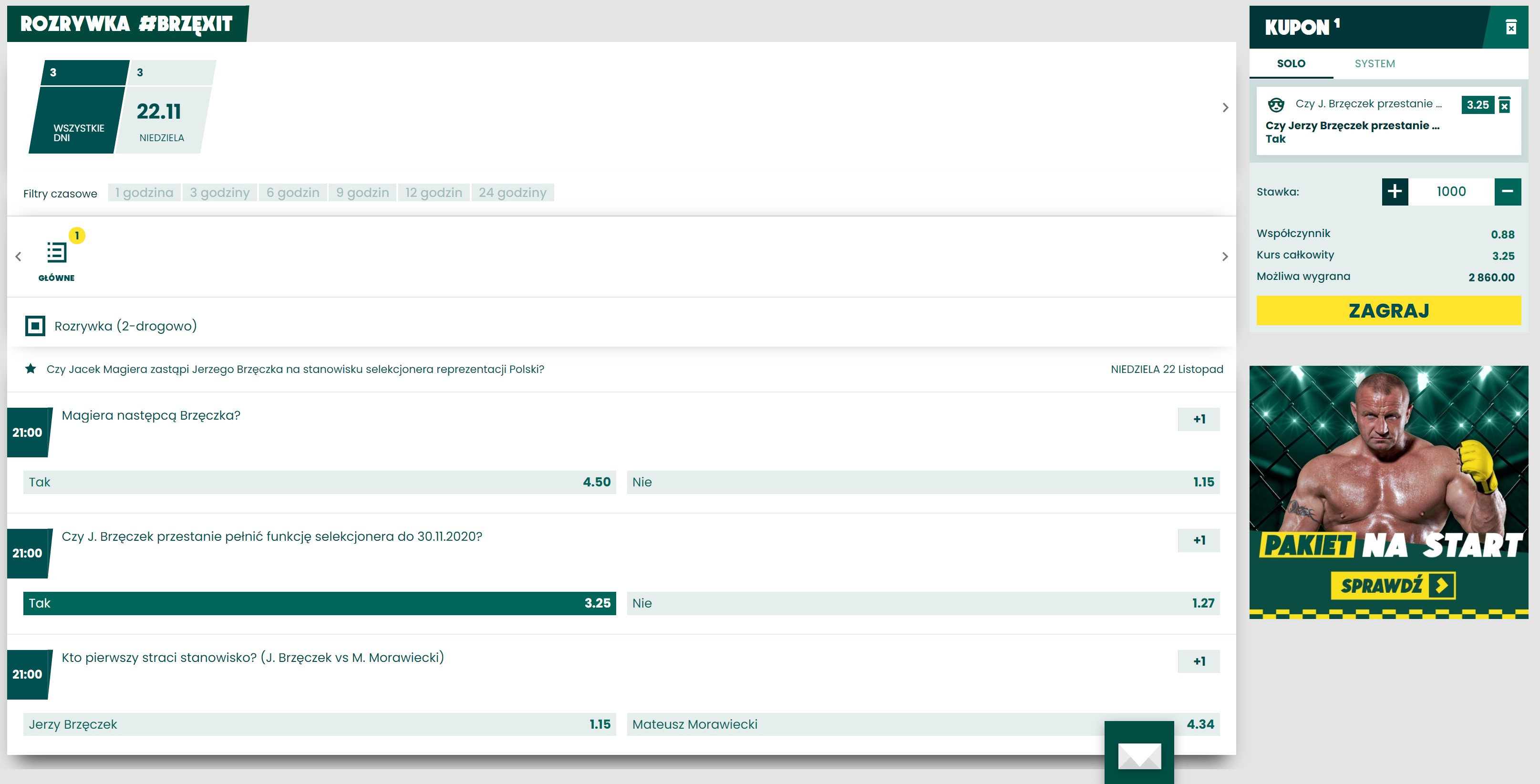Click the sport icon beside coupon bet
The height and width of the screenshot is (784, 1540).
click(1276, 104)
